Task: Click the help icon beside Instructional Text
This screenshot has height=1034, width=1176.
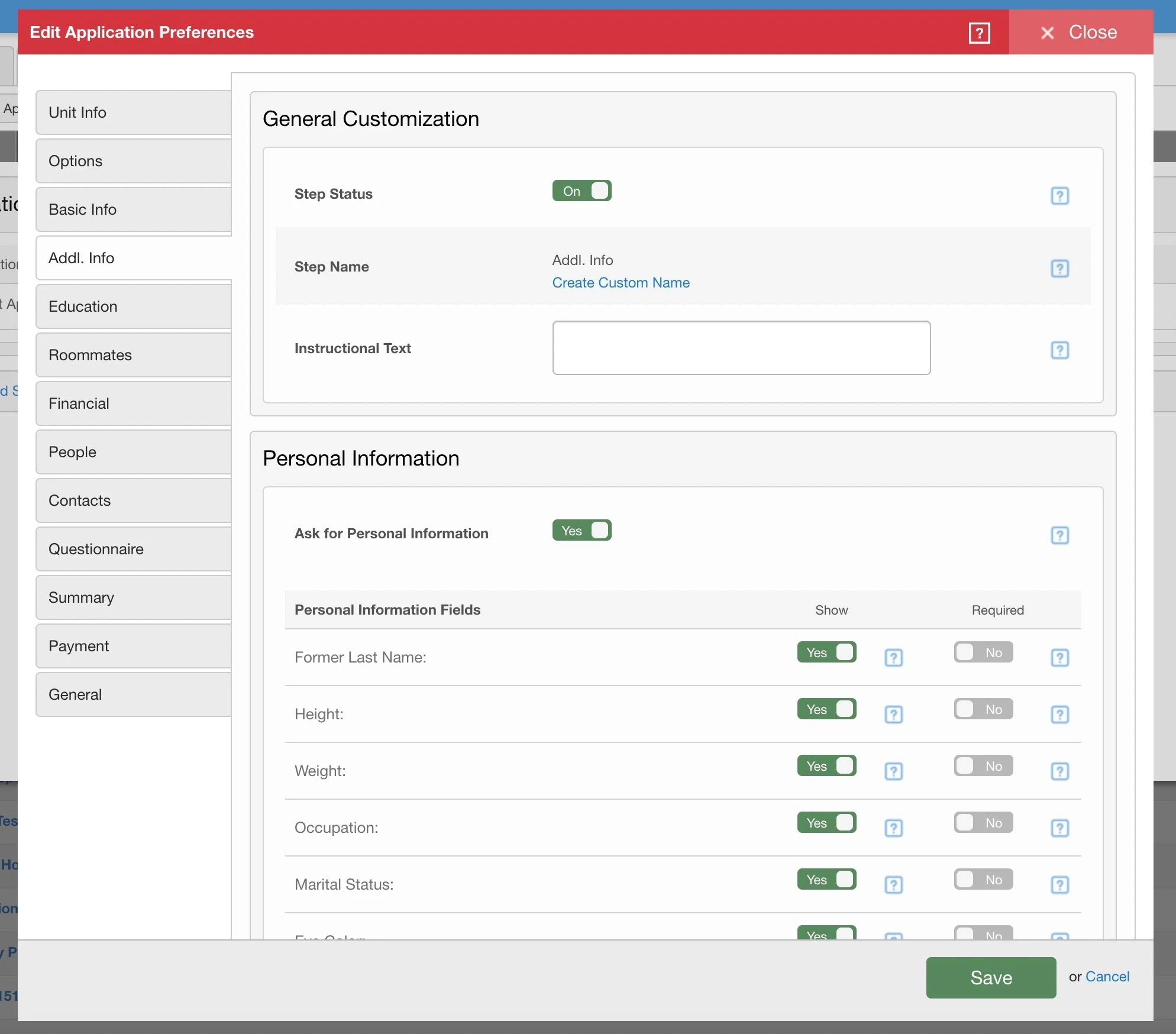Action: [1059, 350]
